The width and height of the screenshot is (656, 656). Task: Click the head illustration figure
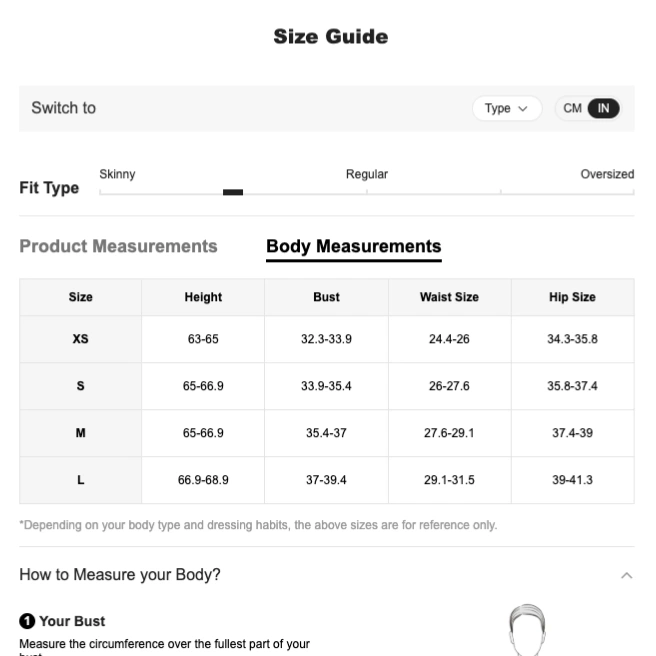(527, 630)
